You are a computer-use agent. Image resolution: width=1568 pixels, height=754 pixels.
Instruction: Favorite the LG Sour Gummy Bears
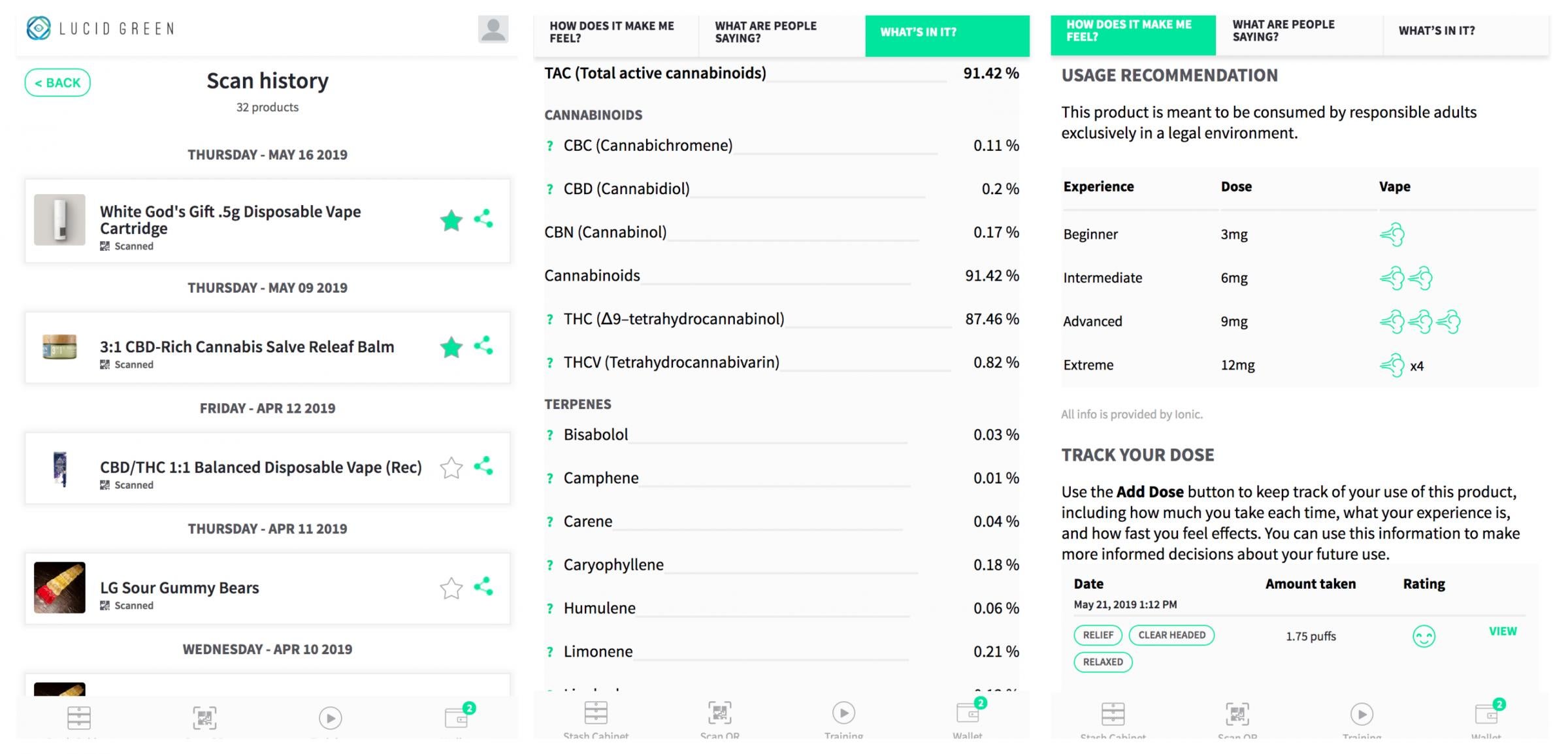point(451,588)
